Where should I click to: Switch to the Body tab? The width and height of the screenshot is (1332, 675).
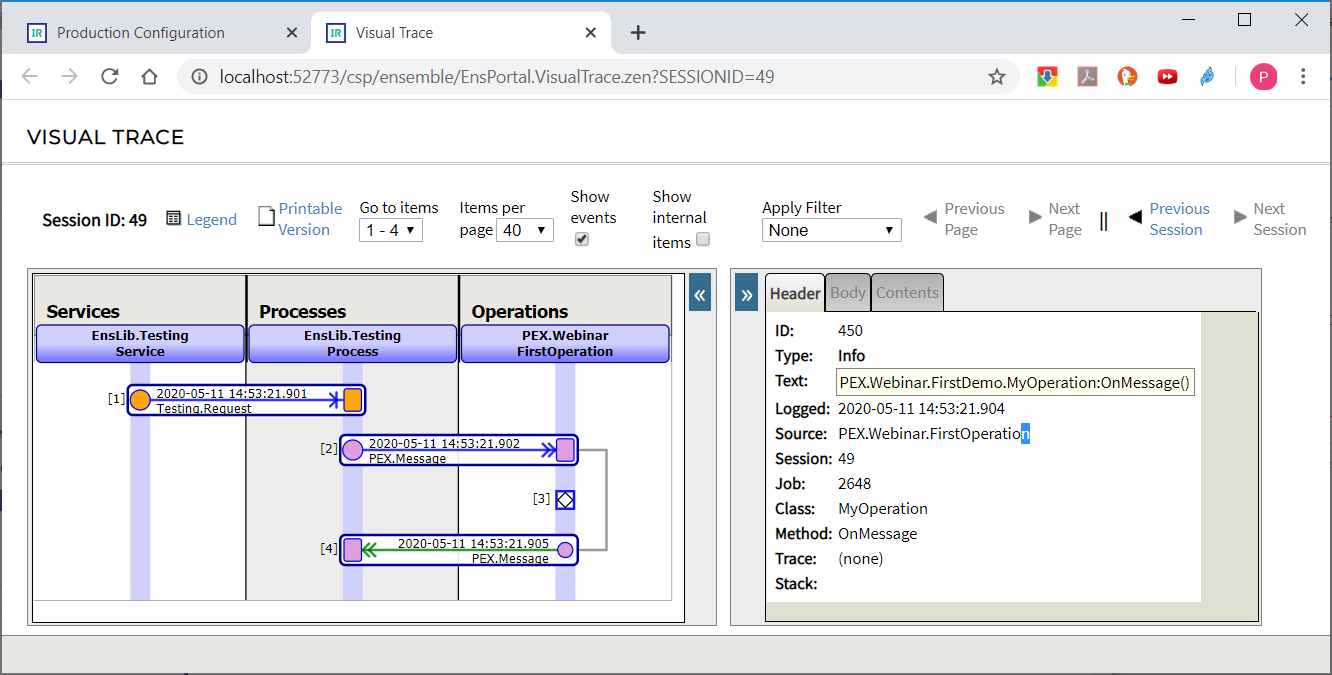click(x=848, y=293)
